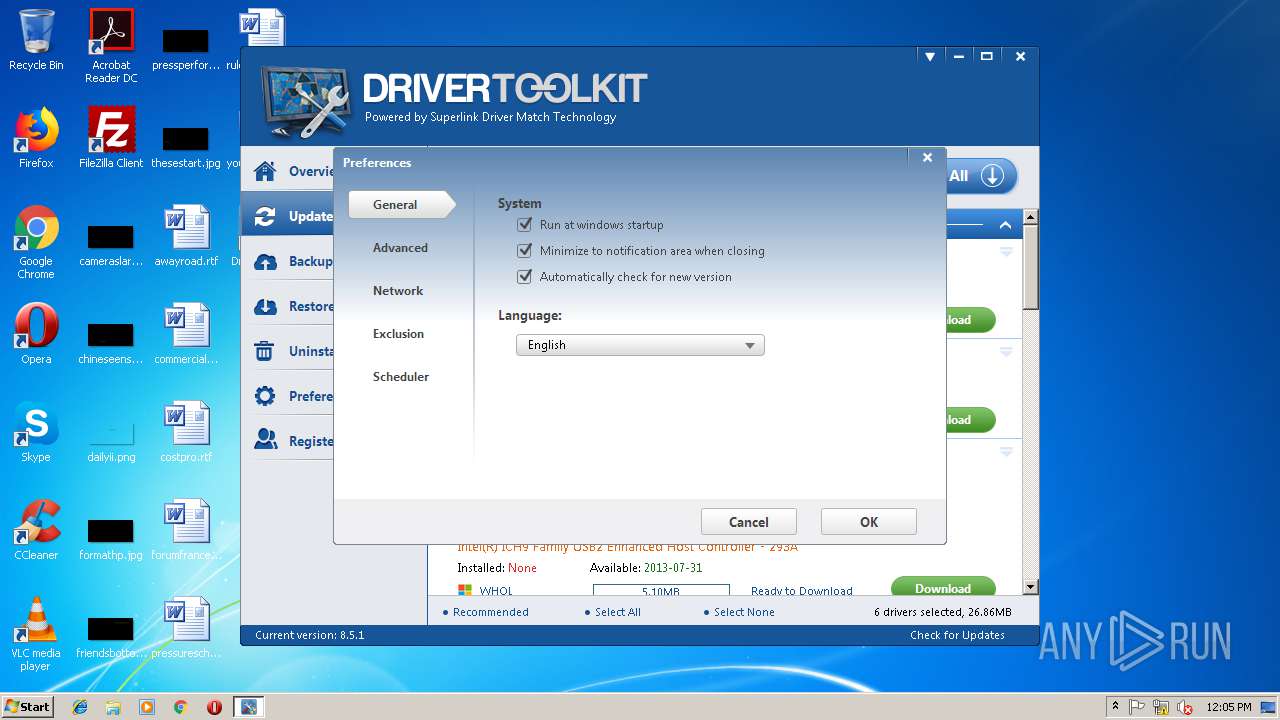Viewport: 1280px width, 720px height.
Task: Click the Recommended link
Action: click(490, 612)
